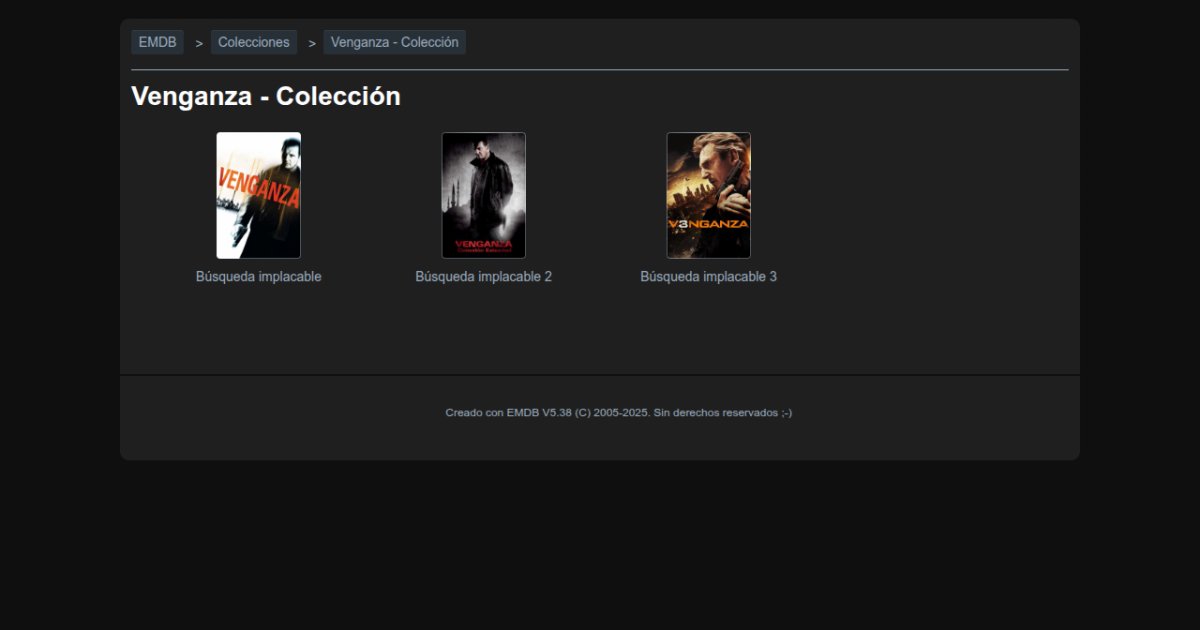The width and height of the screenshot is (1200, 630).
Task: Click the orange V3NGANZA logo on third poster
Action: 708,224
